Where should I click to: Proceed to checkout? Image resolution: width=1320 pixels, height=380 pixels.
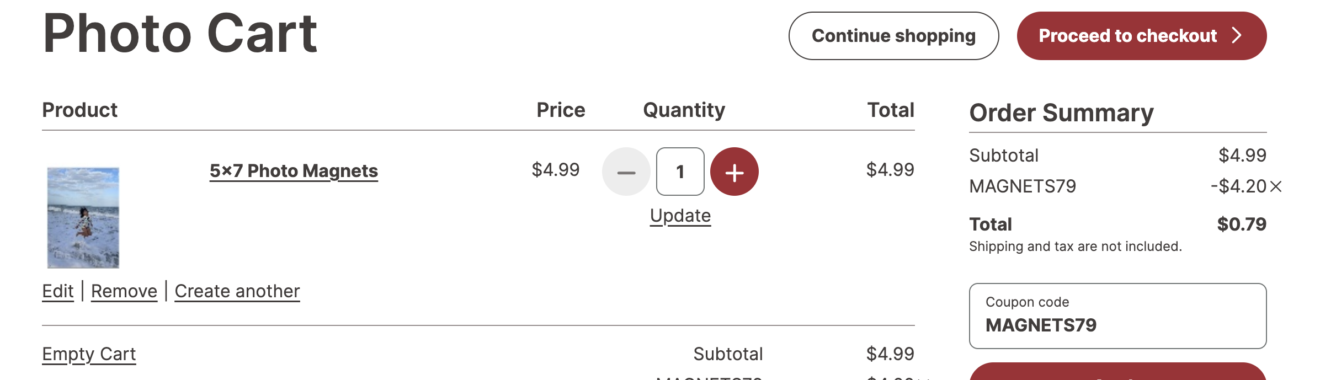click(1141, 36)
